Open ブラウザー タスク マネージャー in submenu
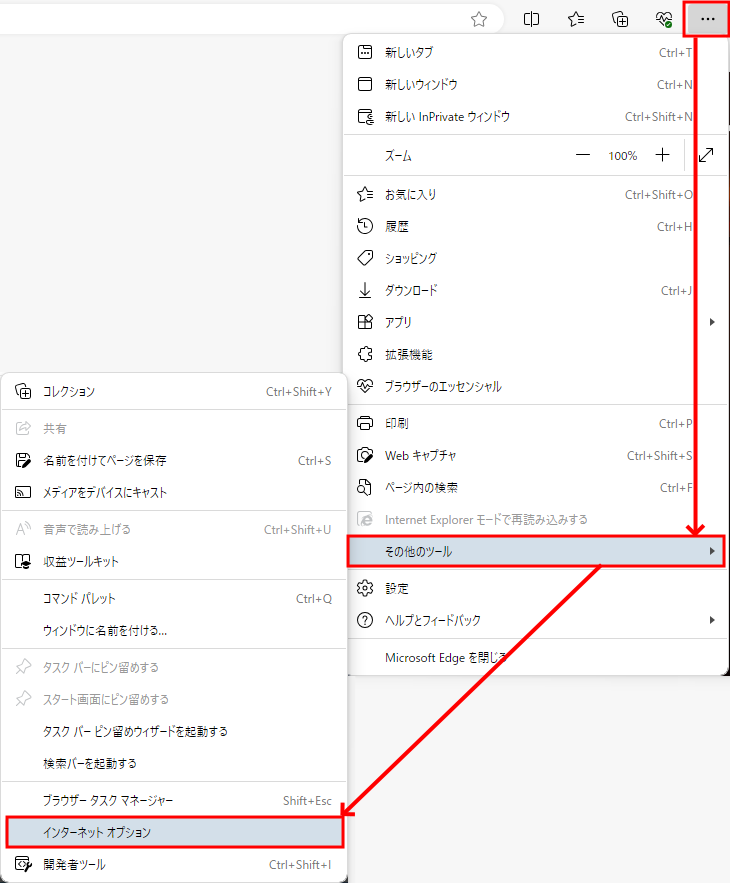This screenshot has width=730, height=883. (175, 800)
